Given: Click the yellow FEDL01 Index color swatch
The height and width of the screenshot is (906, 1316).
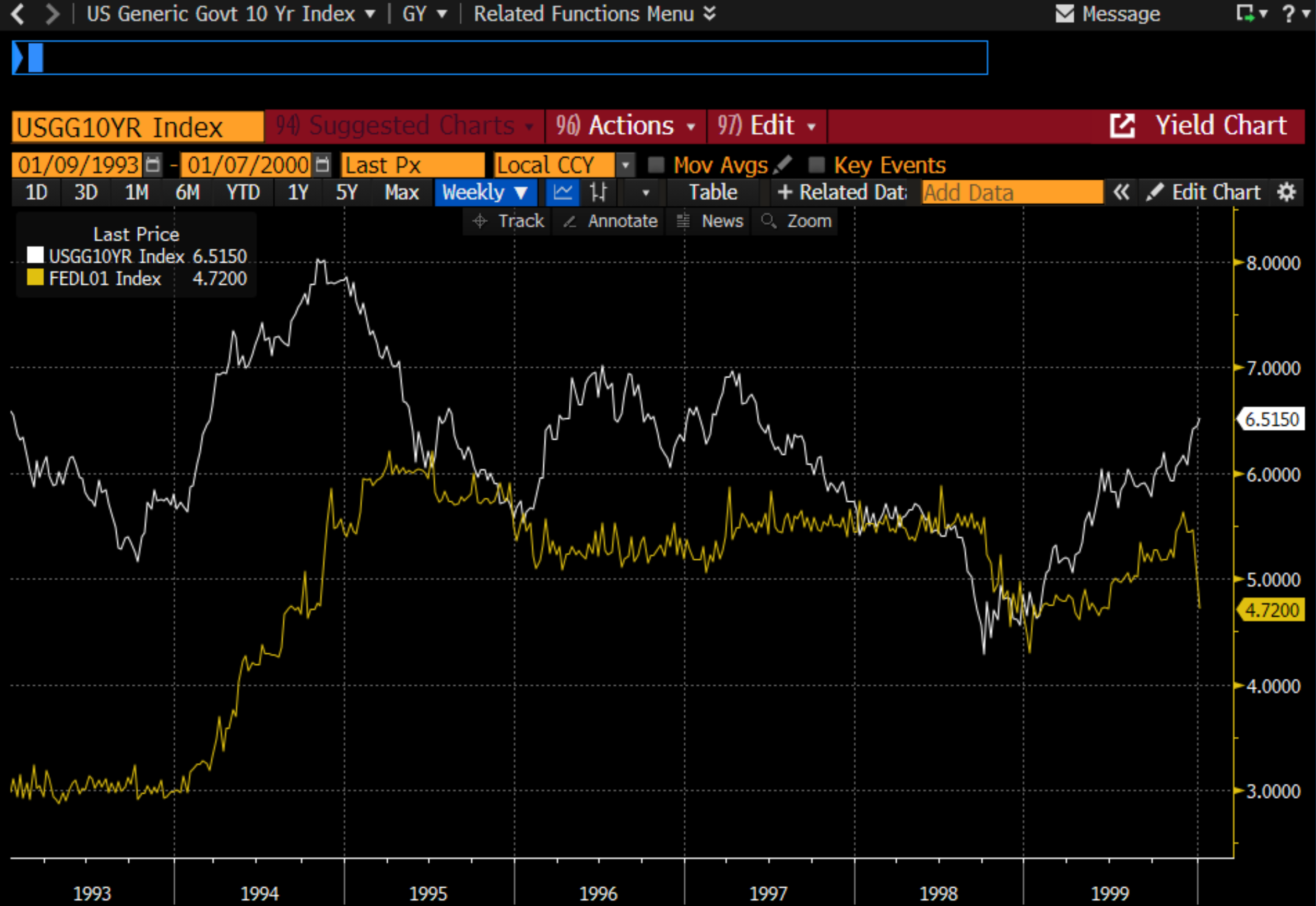Looking at the screenshot, I should pos(35,278).
